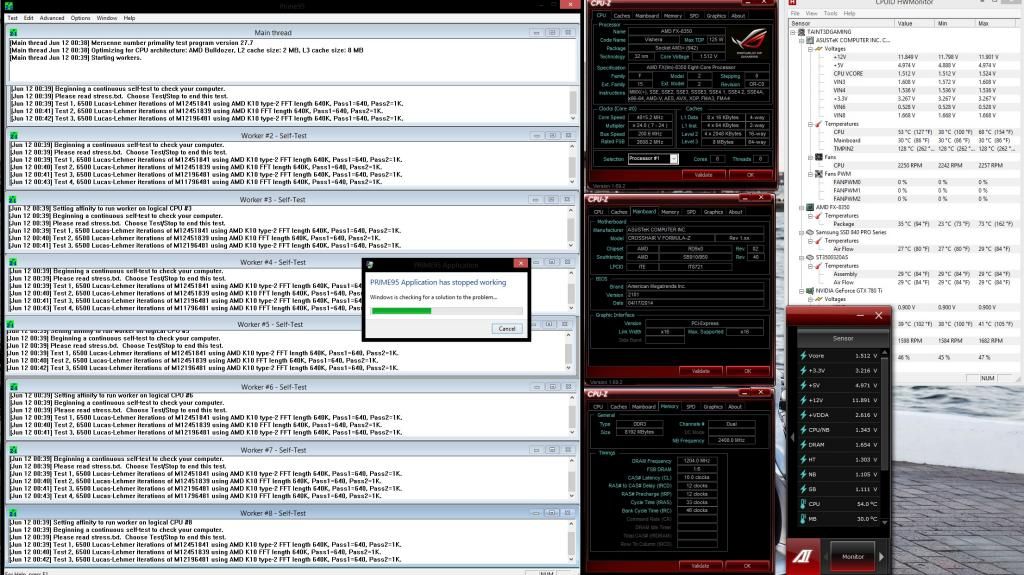Click the Worker #8 Self-Test window icon
The width and height of the screenshot is (1024, 575).
tap(12, 513)
